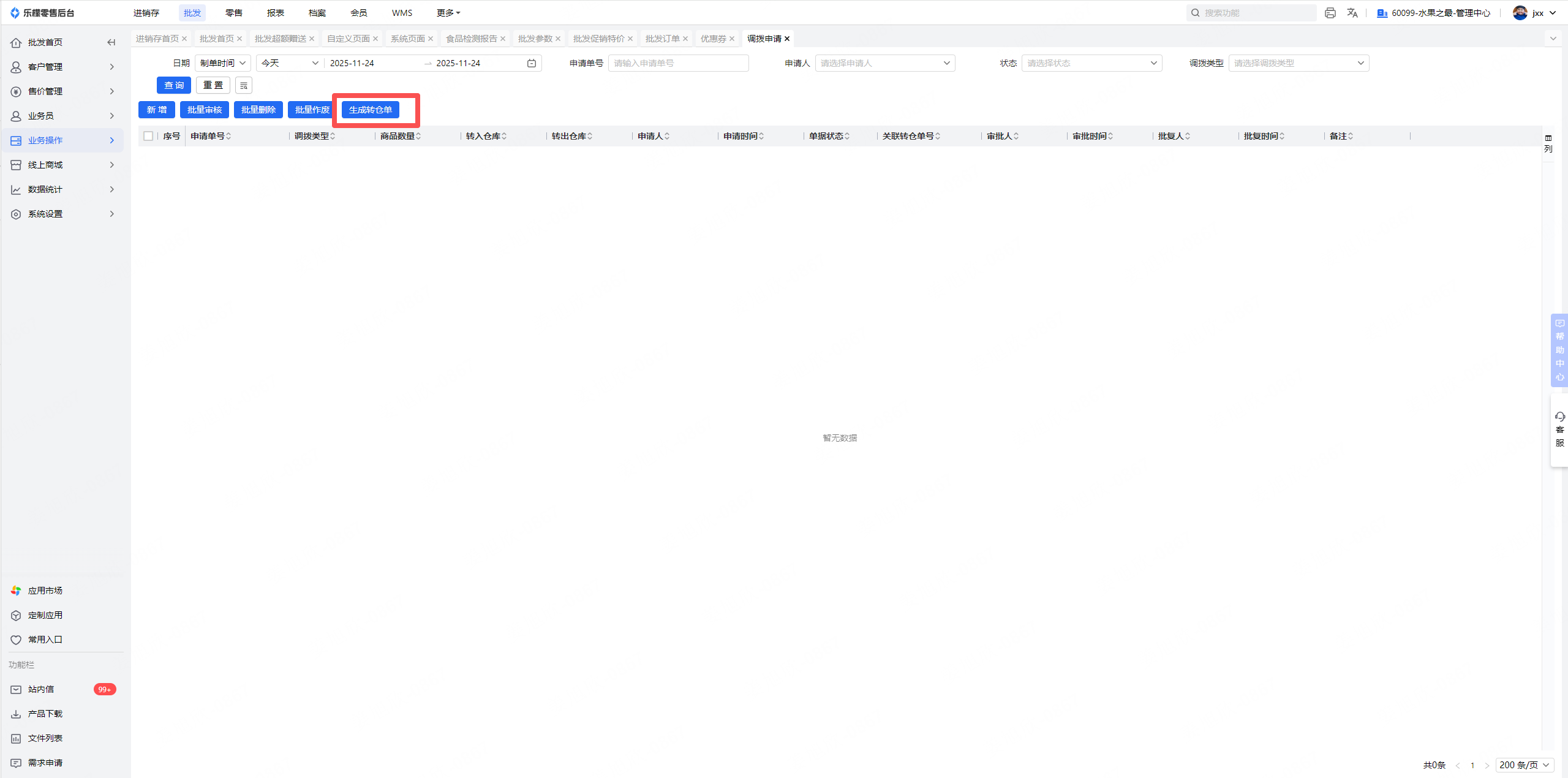The height and width of the screenshot is (778, 1568).
Task: Open the 零售 top menu
Action: (x=233, y=13)
